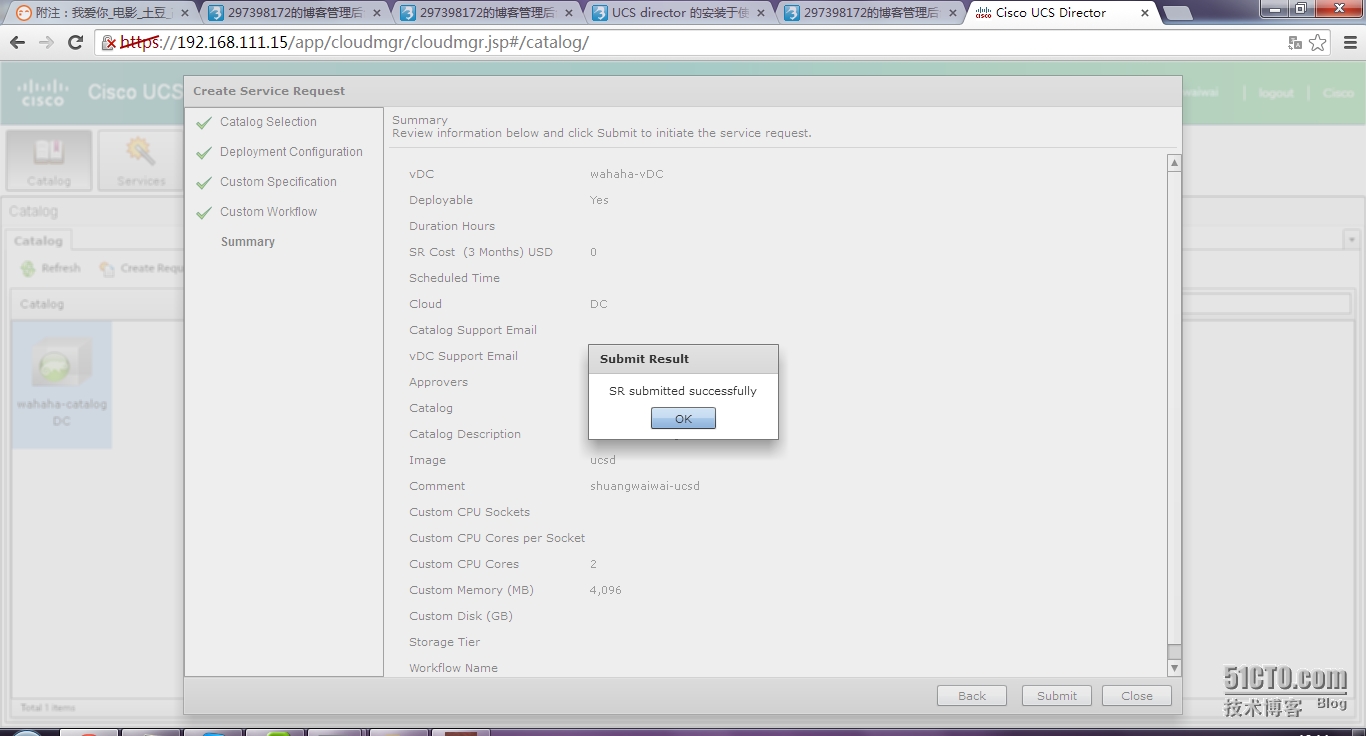
Task: Click the Duration Hours label
Action: click(x=452, y=226)
